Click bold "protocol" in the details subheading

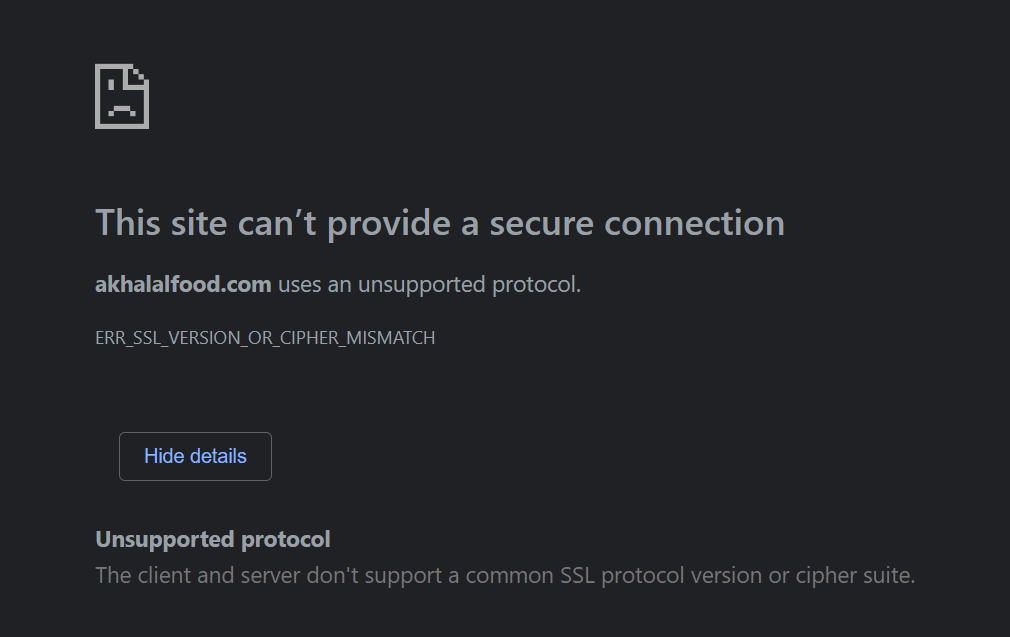tap(286, 540)
